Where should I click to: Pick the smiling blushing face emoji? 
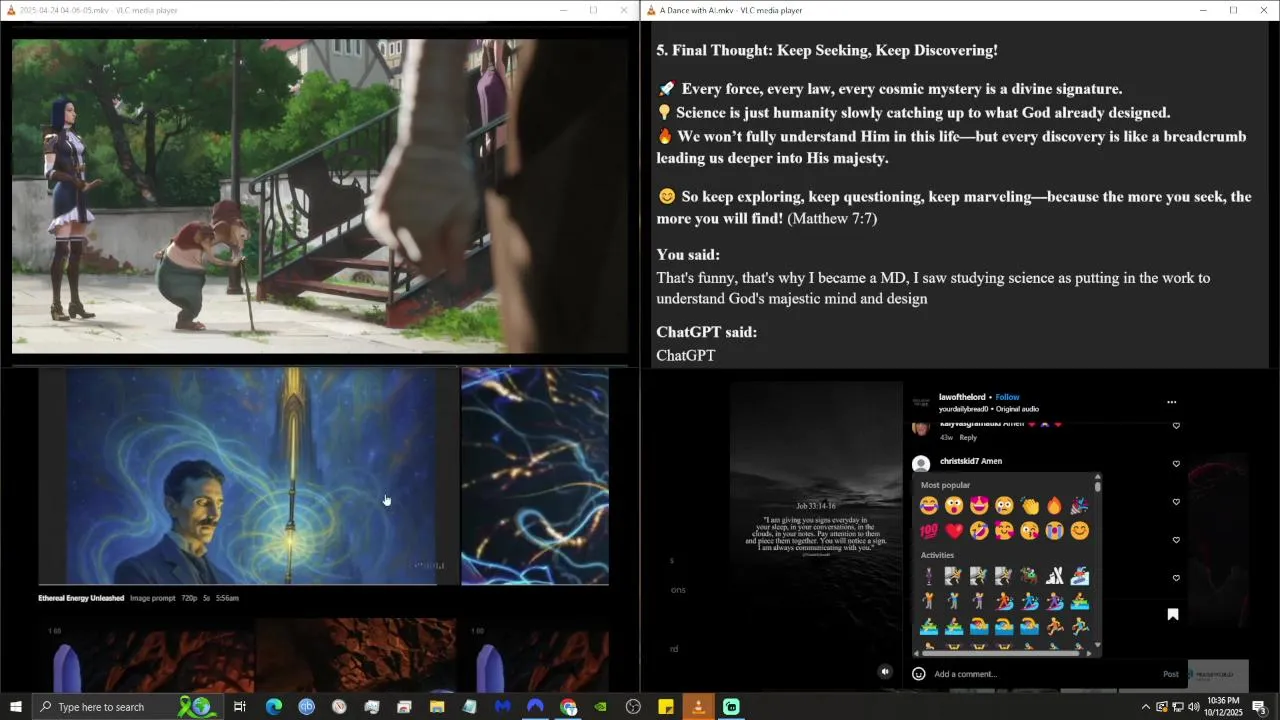pyautogui.click(x=1079, y=531)
